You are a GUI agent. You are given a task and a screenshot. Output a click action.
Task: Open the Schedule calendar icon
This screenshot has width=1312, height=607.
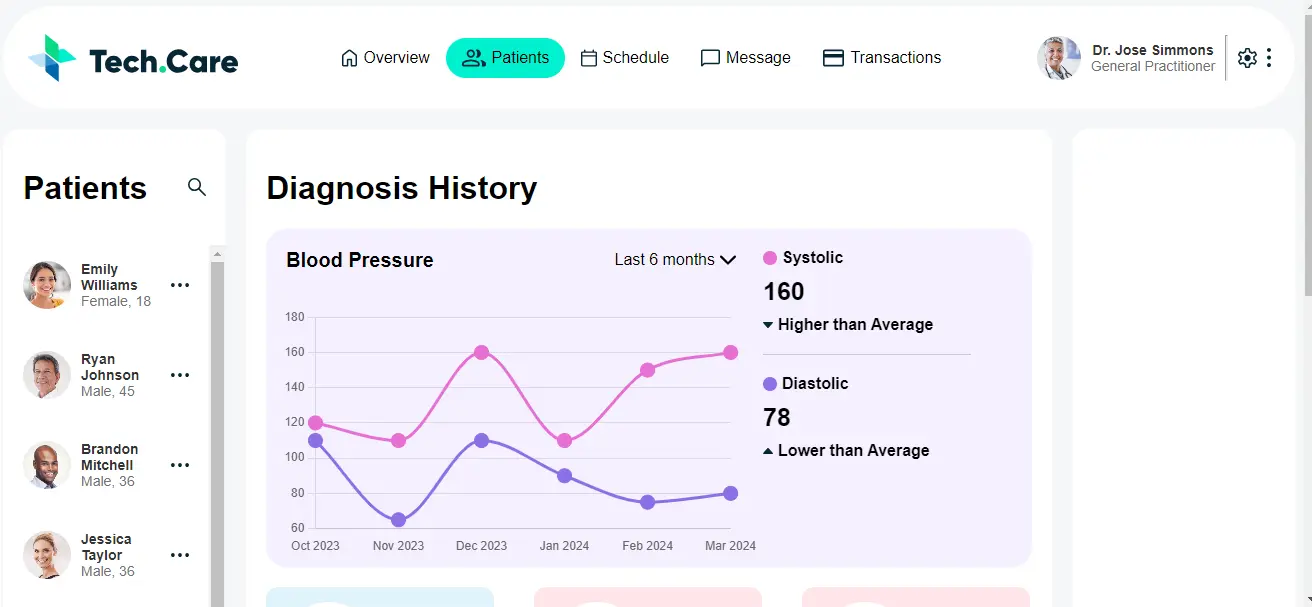[x=590, y=58]
